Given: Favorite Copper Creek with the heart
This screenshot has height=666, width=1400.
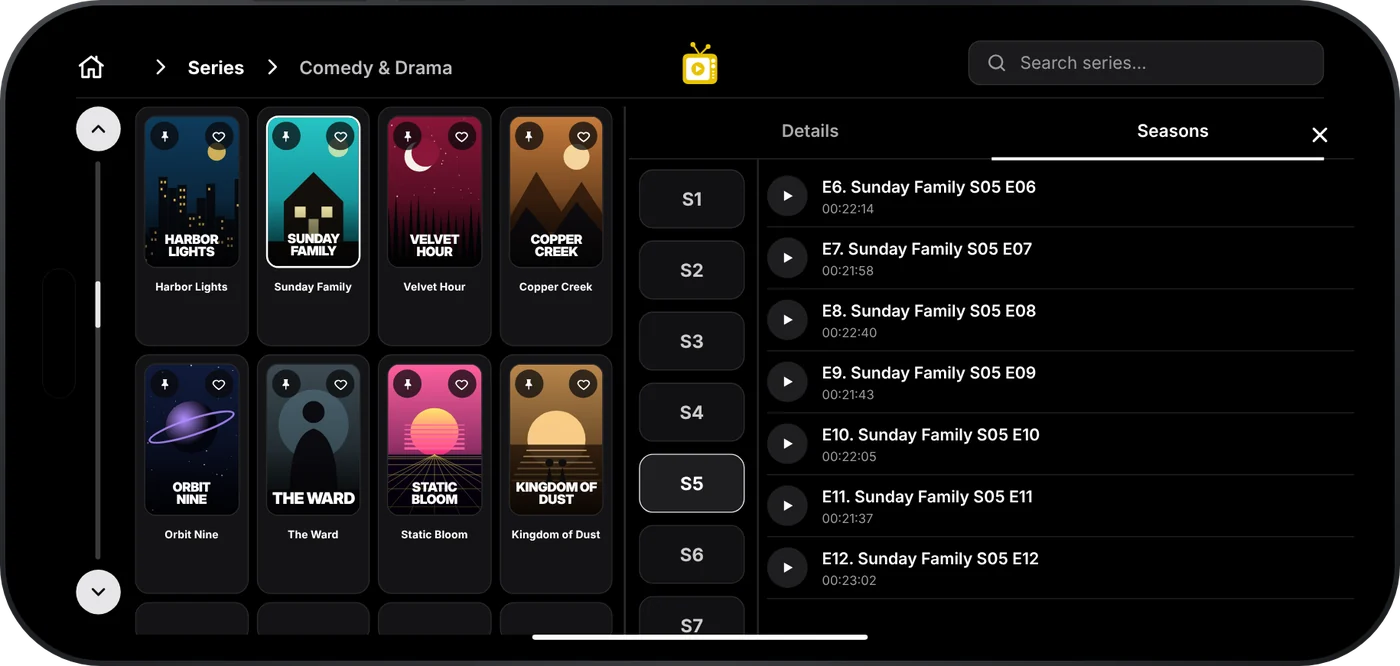Looking at the screenshot, I should pos(584,136).
